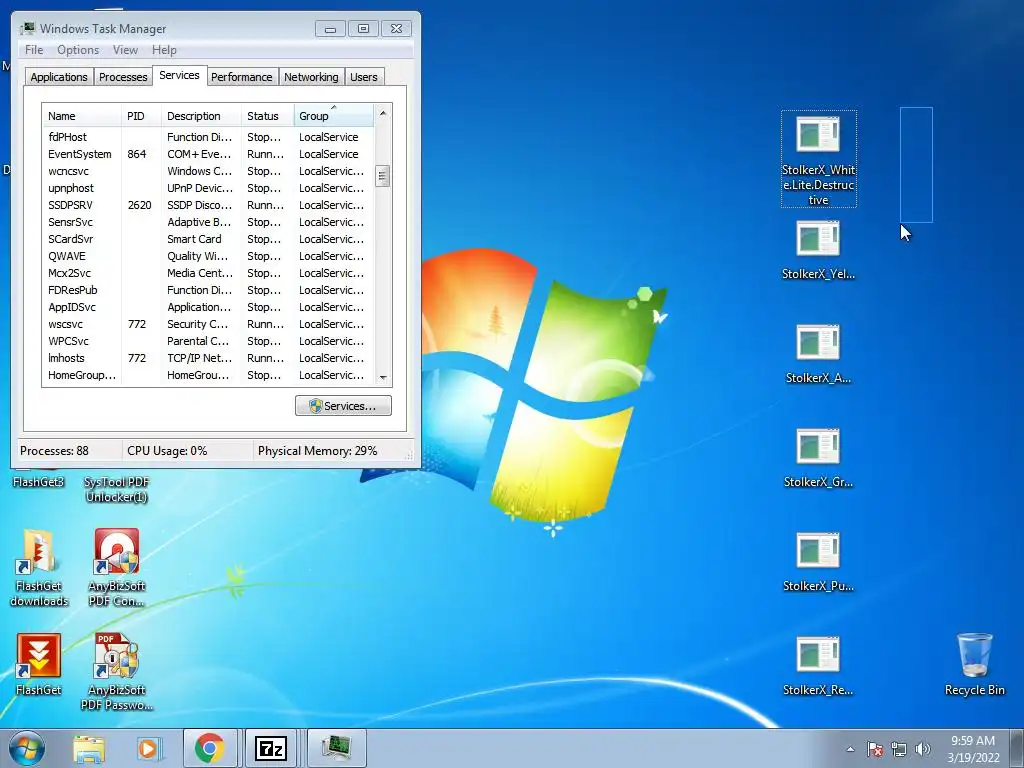The width and height of the screenshot is (1024, 768).
Task: Select the AppIDSvc service row
Action: coord(208,307)
